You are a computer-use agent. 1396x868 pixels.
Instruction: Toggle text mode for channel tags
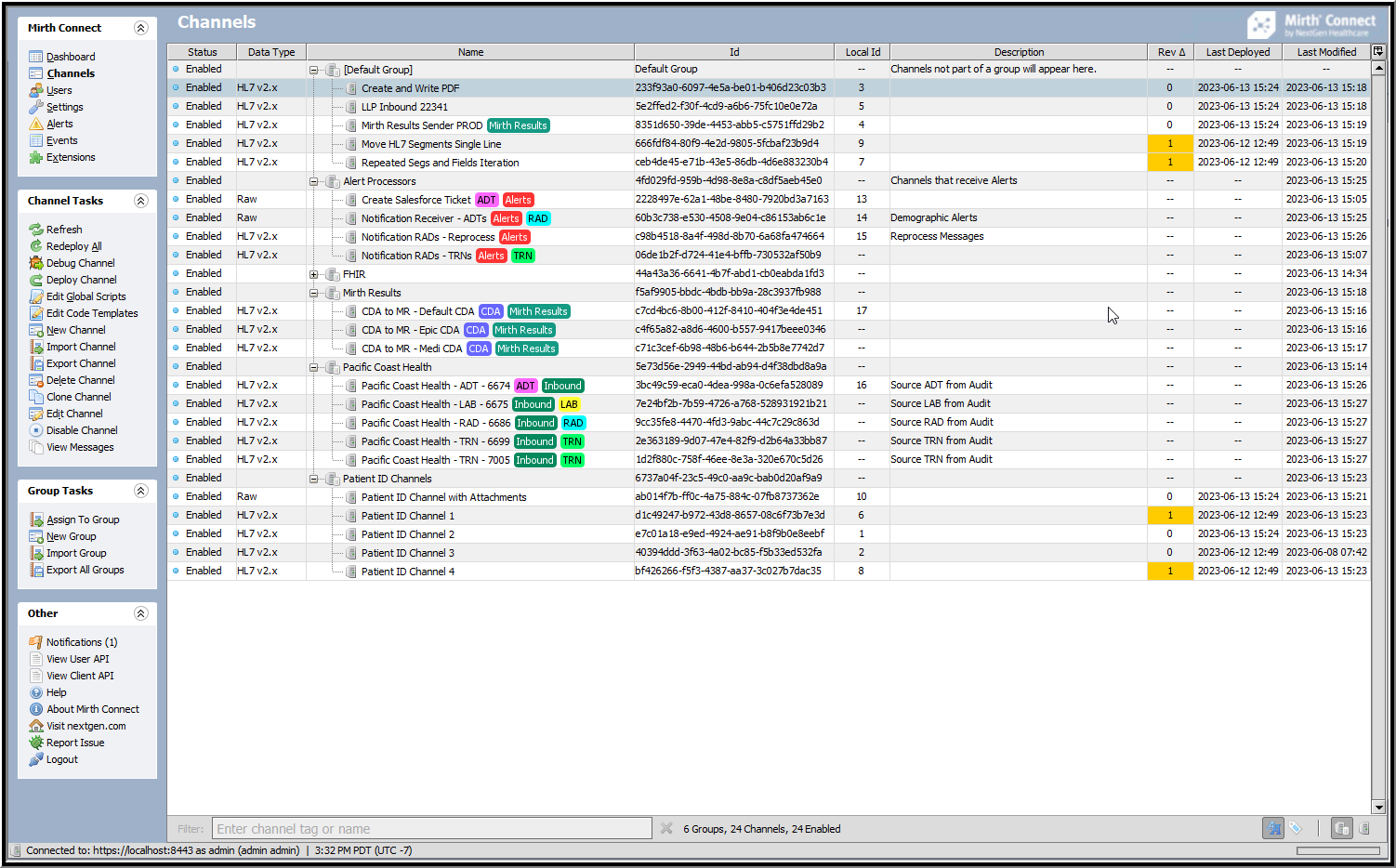tap(1273, 828)
